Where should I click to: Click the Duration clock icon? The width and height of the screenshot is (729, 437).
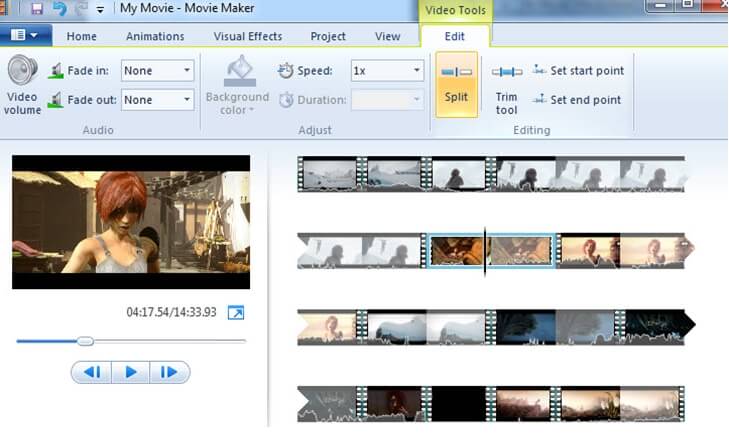[286, 99]
